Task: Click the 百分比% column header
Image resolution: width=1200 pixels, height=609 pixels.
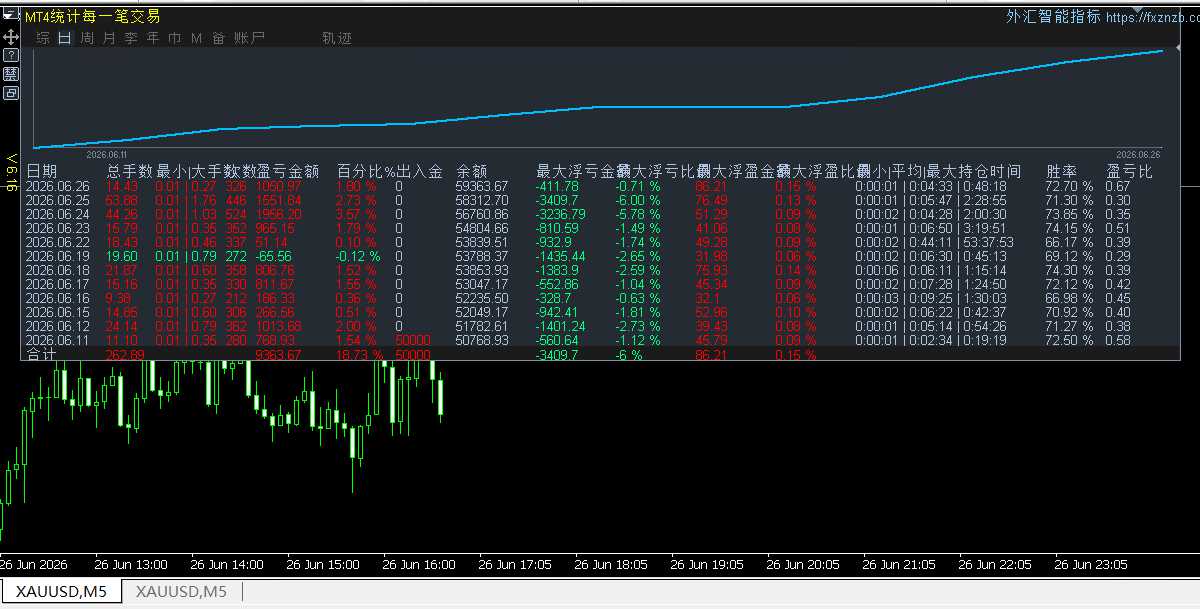Action: click(365, 172)
